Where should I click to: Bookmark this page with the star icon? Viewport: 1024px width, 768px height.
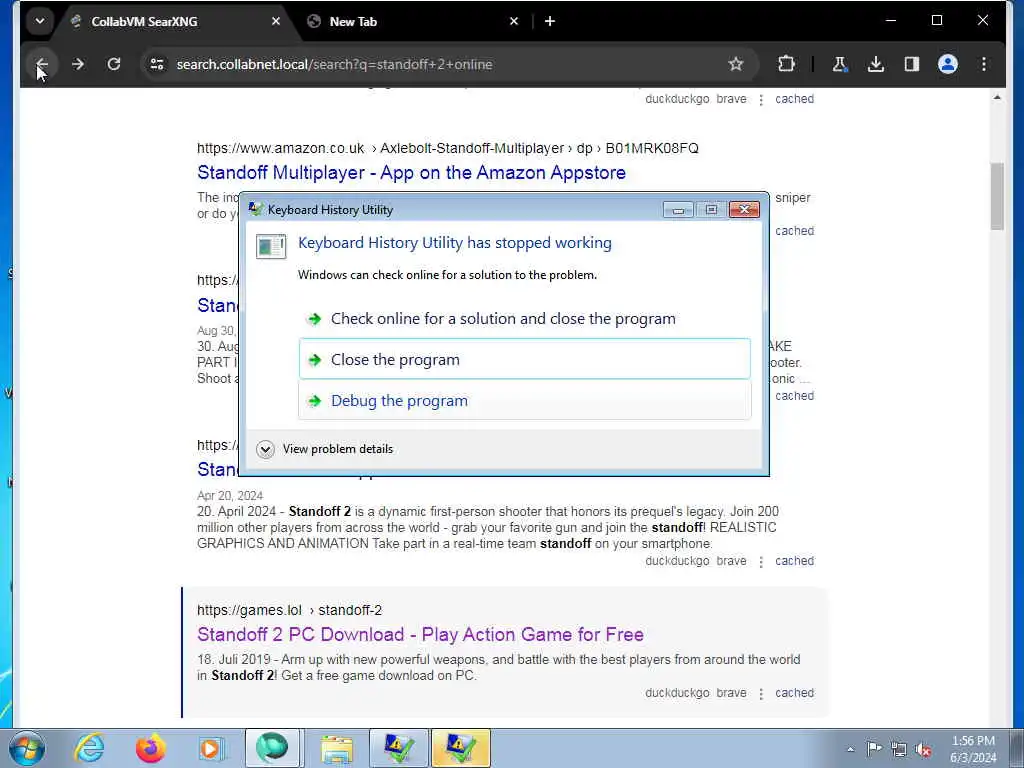(735, 64)
